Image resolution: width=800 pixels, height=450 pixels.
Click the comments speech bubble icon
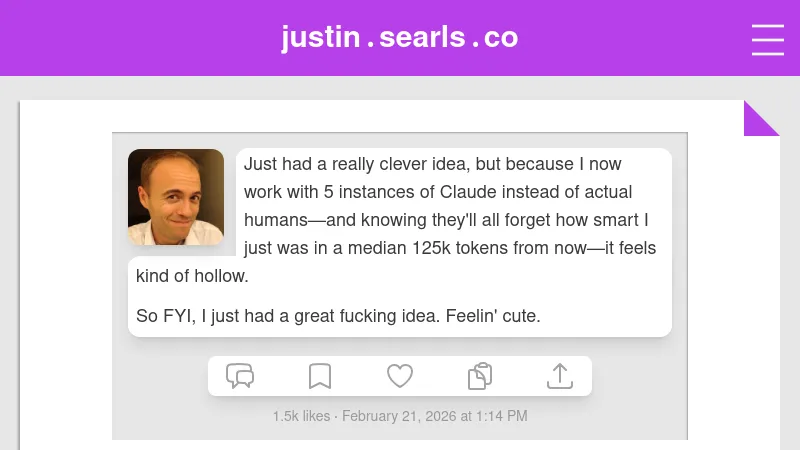point(240,376)
